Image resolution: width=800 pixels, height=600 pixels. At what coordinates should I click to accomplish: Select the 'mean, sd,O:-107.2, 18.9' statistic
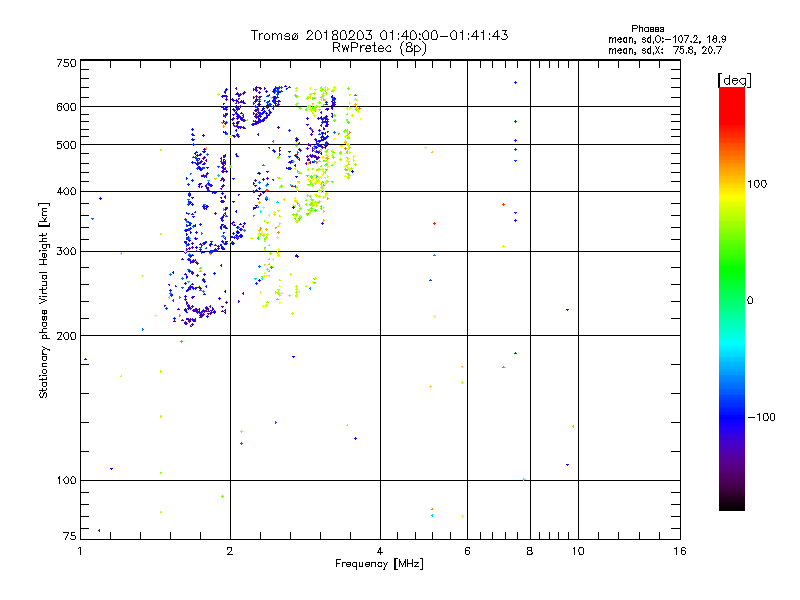coord(667,39)
